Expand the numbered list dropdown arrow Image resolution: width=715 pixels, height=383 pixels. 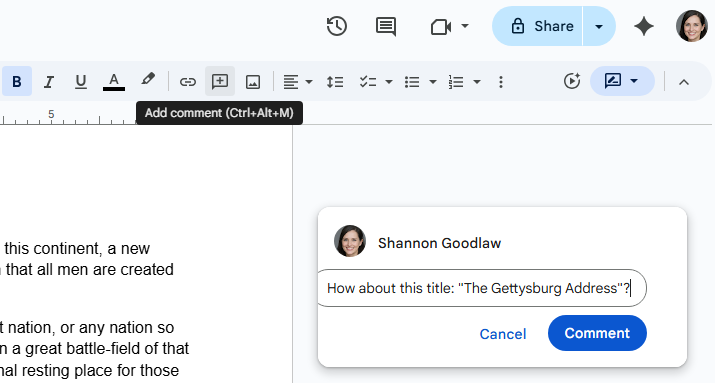(477, 82)
